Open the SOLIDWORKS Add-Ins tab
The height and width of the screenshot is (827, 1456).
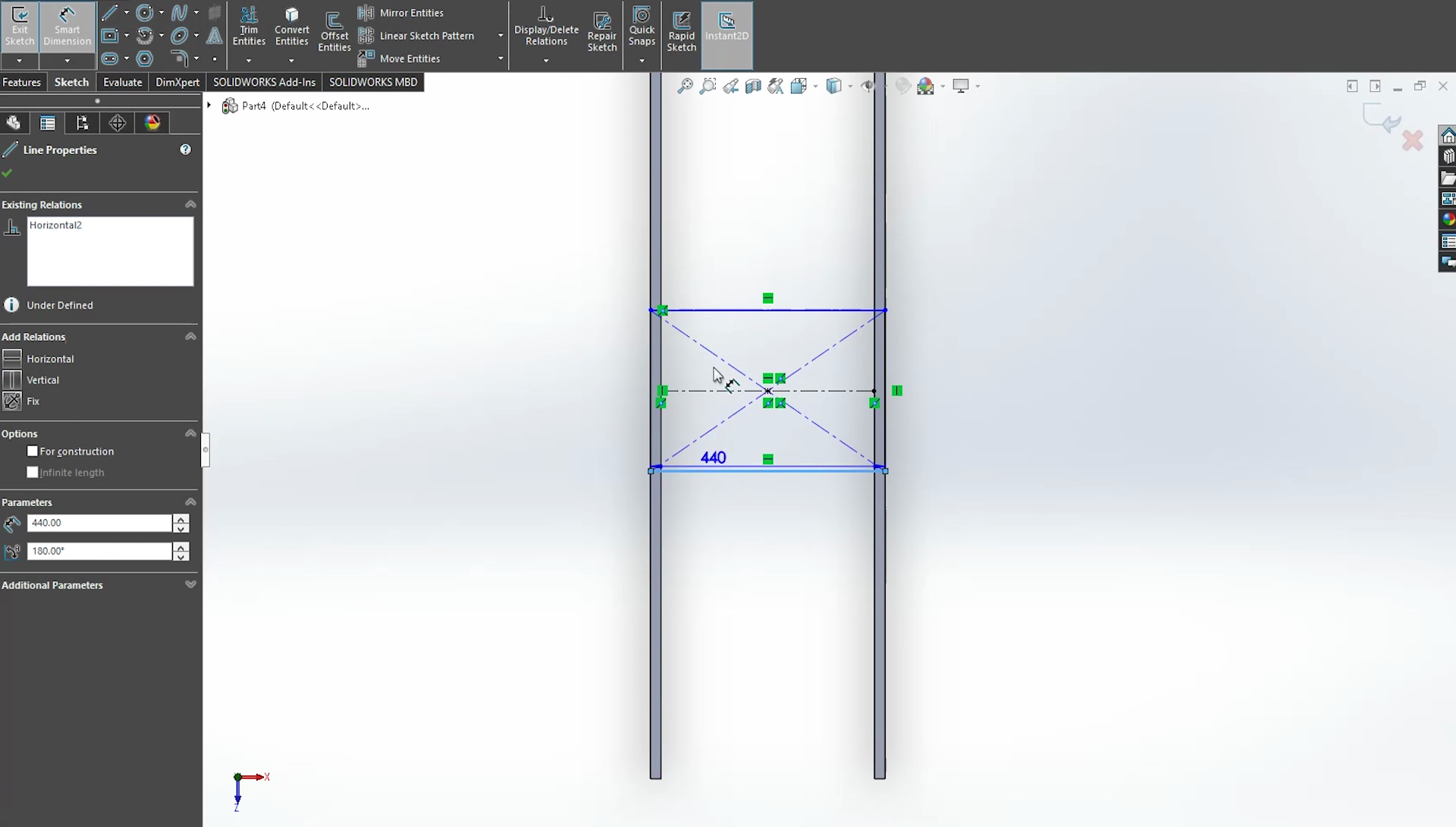pyautogui.click(x=264, y=82)
